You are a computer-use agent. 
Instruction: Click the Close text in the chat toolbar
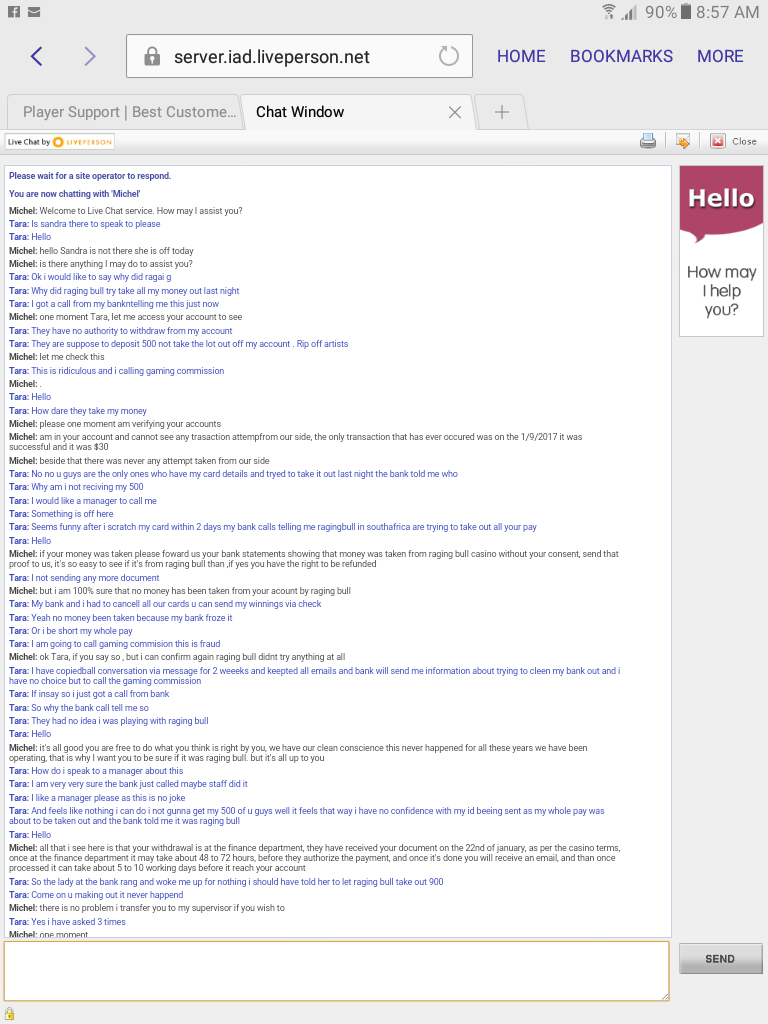744,141
